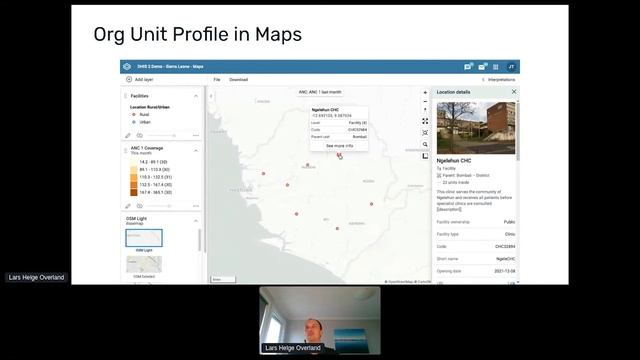Screen dimensions: 640x360
Task: Click Add layer button text
Action: click(144, 80)
